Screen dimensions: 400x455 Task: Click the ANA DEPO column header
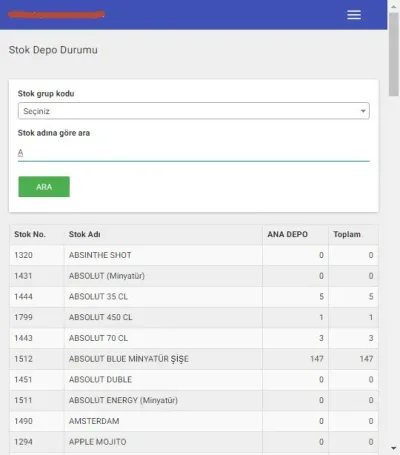(x=287, y=234)
